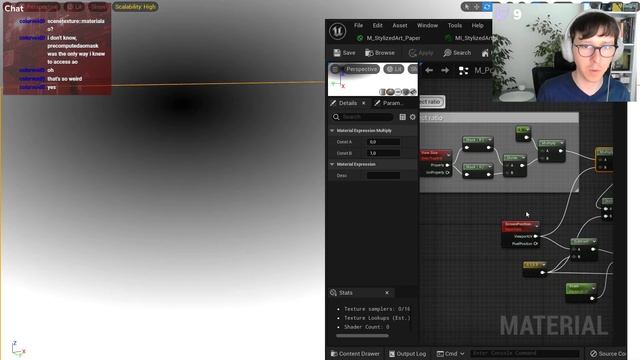Click the select mode cursor tool in the top toolbar
640x360 pixels.
click(467, 7)
